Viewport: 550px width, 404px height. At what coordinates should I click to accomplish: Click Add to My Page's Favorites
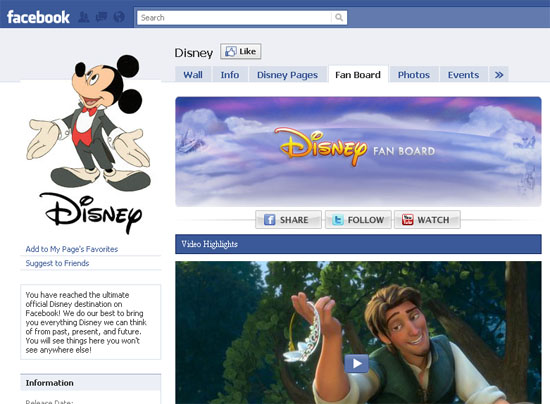[72, 249]
